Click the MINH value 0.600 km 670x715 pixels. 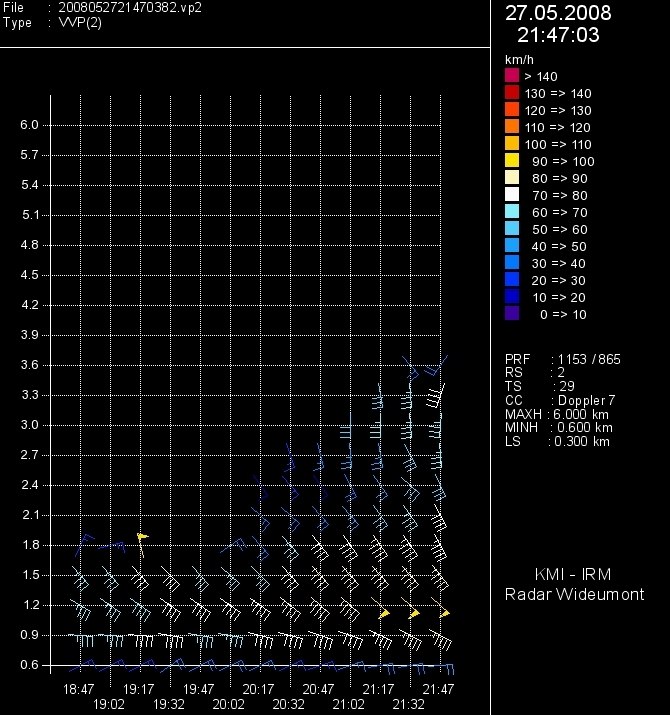pyautogui.click(x=585, y=428)
